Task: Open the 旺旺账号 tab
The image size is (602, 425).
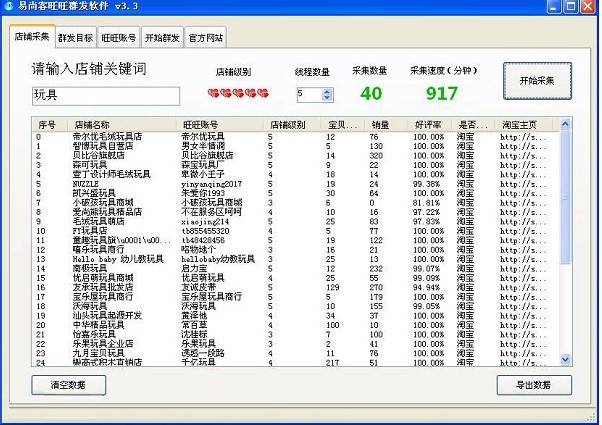Action: (x=119, y=38)
